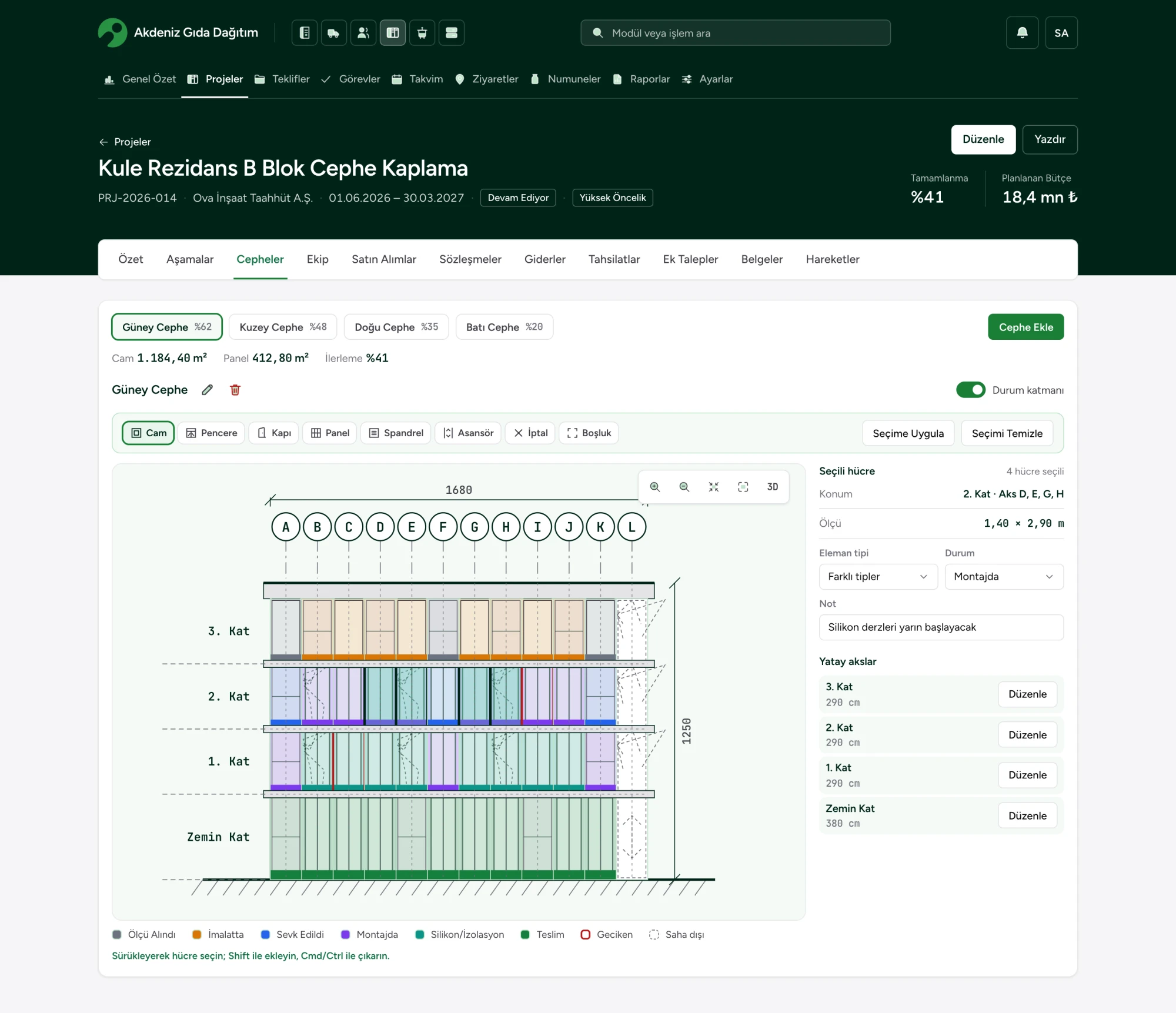Zoom out of the facade drawing

pyautogui.click(x=684, y=487)
